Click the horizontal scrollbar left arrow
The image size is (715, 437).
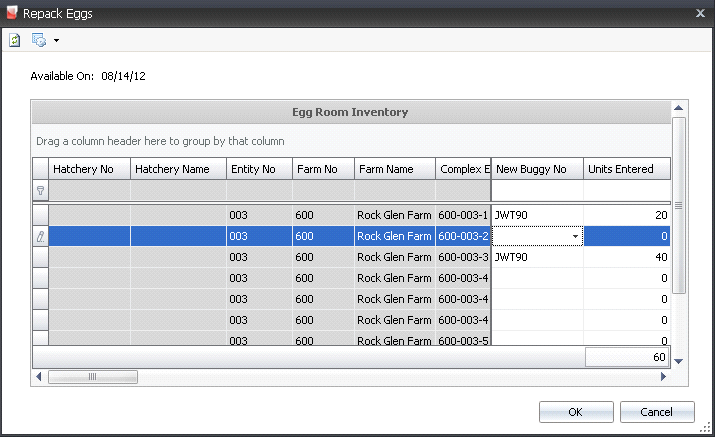click(39, 377)
